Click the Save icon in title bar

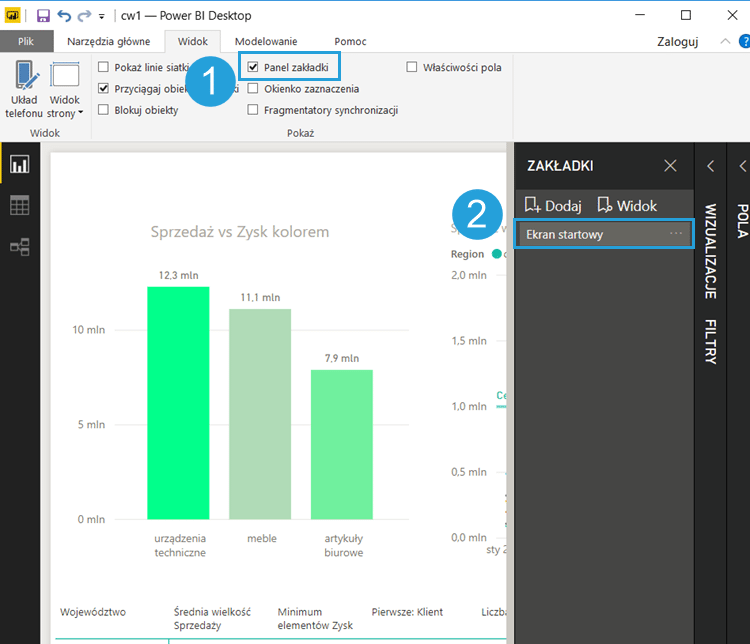click(43, 16)
